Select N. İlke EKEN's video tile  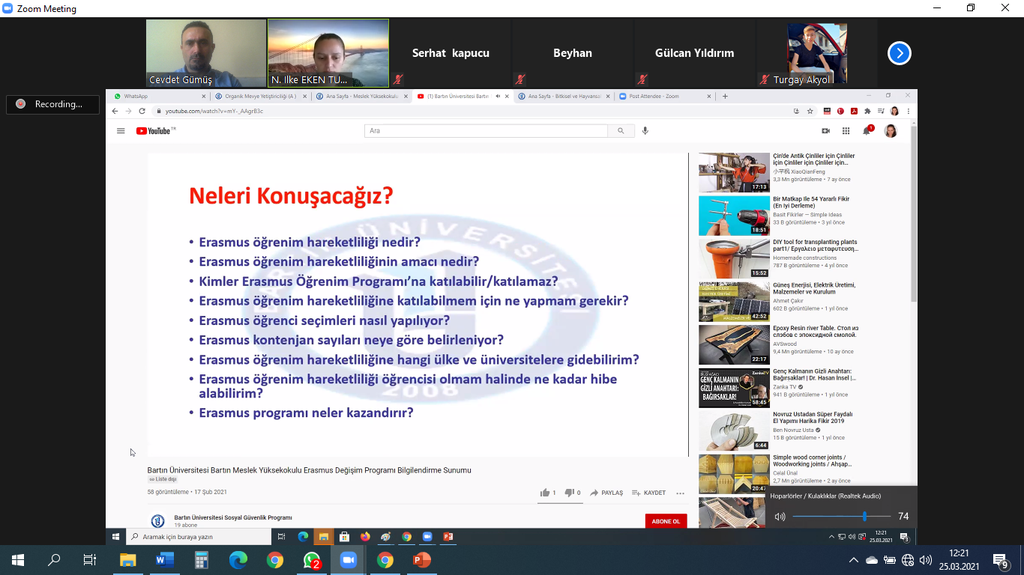[x=328, y=53]
